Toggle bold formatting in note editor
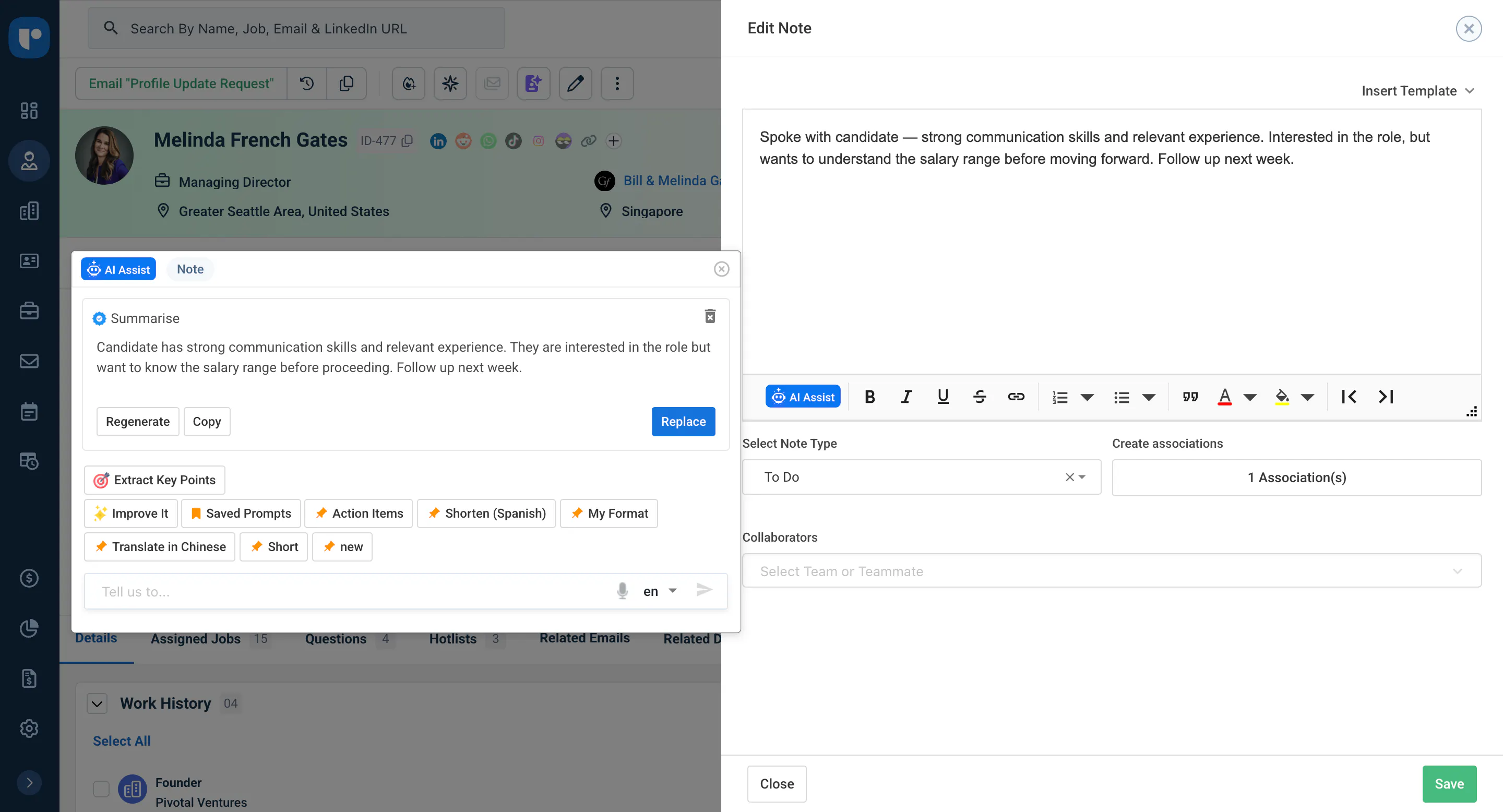Viewport: 1503px width, 812px height. pyautogui.click(x=869, y=397)
